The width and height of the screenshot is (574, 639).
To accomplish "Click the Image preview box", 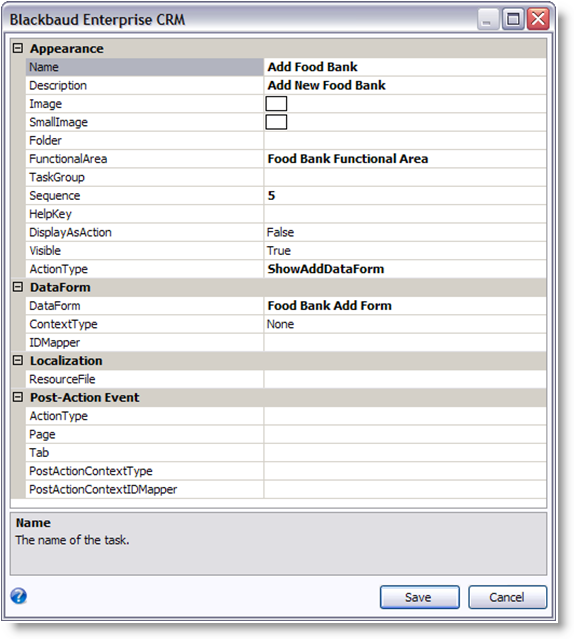I will (x=276, y=104).
